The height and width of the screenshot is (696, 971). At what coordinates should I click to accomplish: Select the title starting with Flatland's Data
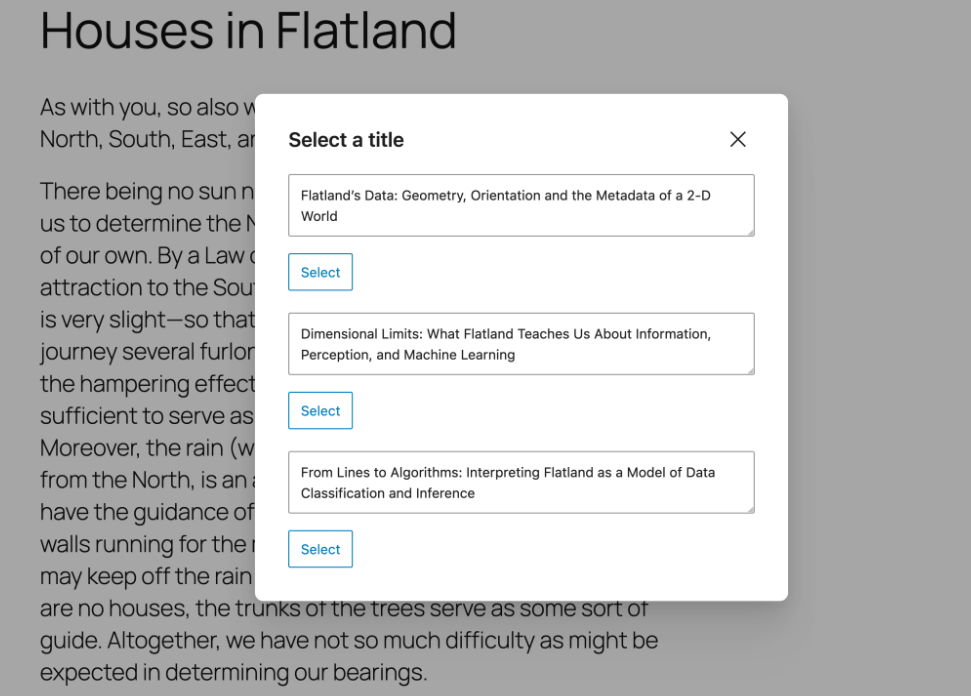tap(320, 271)
